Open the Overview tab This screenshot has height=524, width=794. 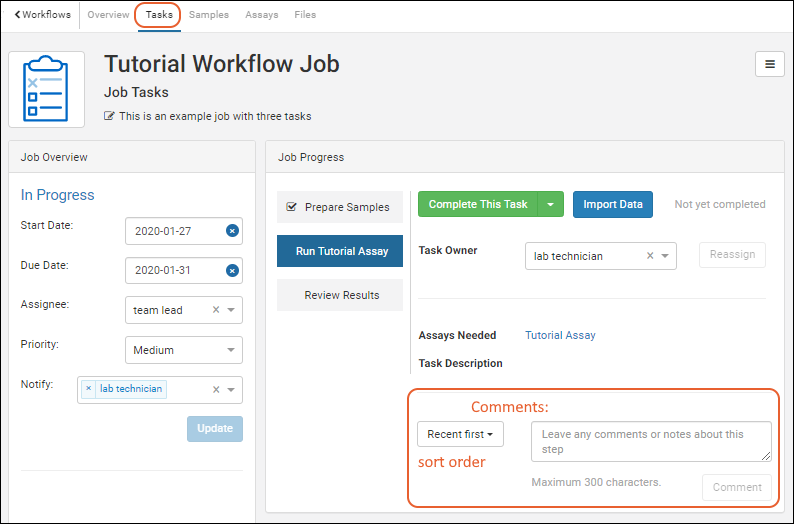click(108, 15)
